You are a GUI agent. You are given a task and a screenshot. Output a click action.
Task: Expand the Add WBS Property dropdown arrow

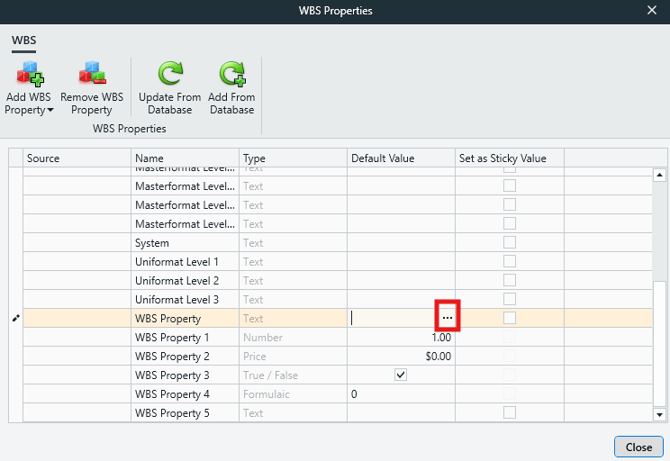[x=50, y=110]
